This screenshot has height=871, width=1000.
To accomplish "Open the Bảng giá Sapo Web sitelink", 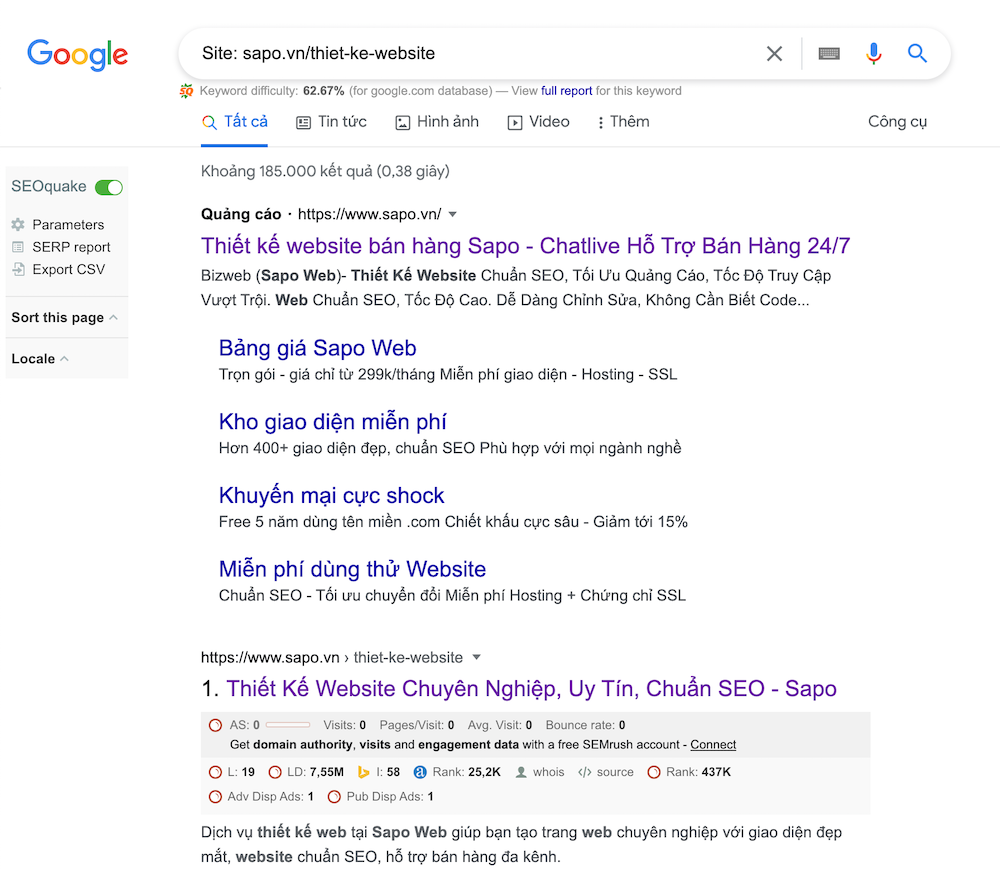I will 317,348.
